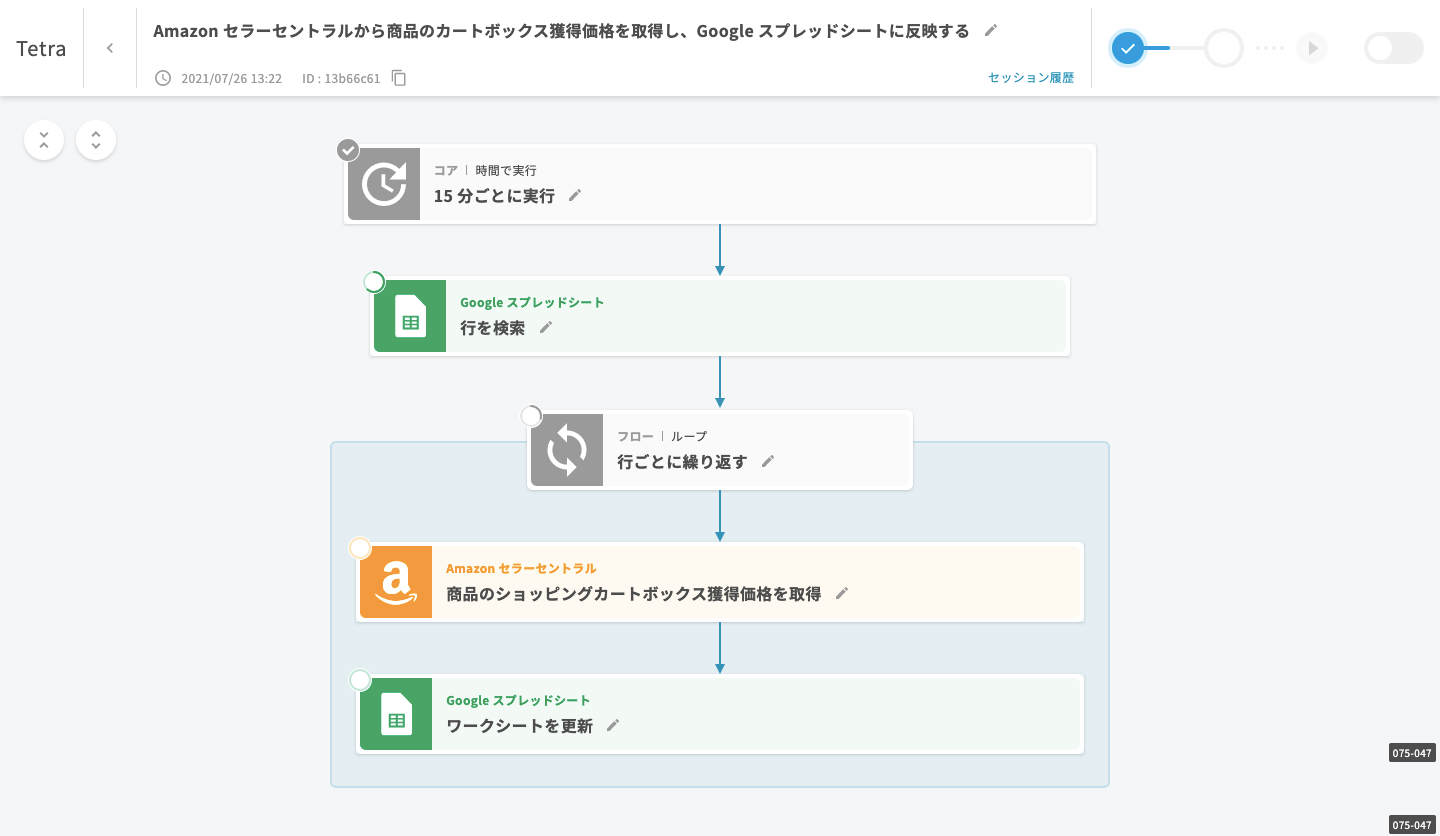Image resolution: width=1440 pixels, height=836 pixels.
Task: Expand all steps button
Action: (96, 140)
